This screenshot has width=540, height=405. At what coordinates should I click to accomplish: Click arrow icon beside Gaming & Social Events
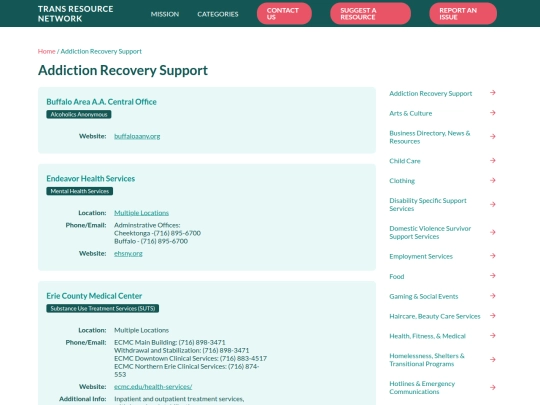click(x=493, y=296)
